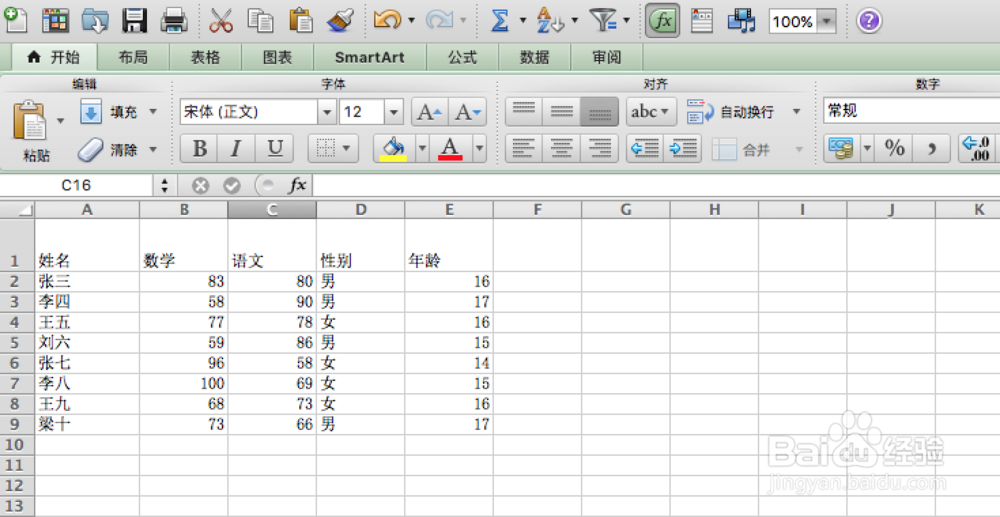Expand the borders dropdown
The height and width of the screenshot is (517, 1000).
pos(346,149)
